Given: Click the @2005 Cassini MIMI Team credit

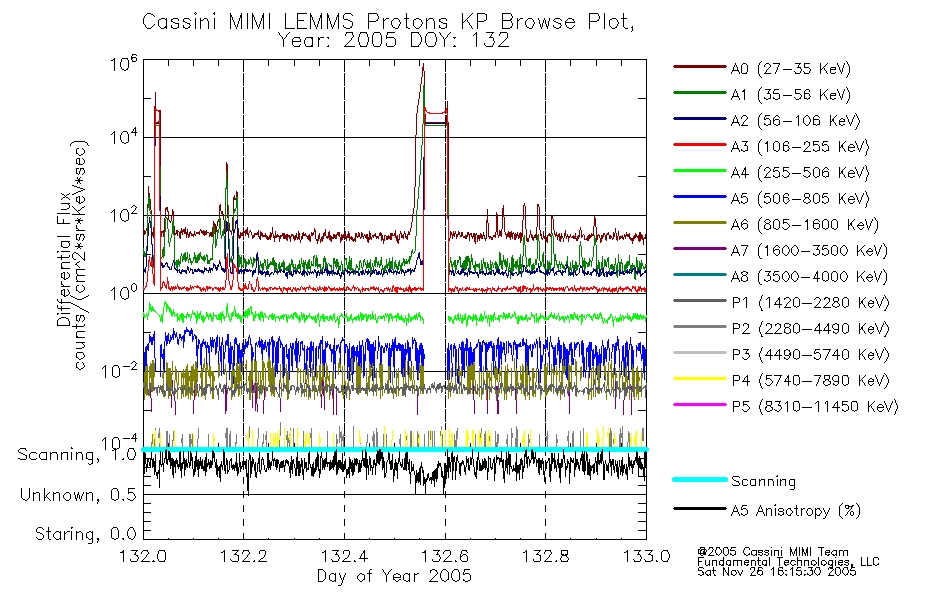Looking at the screenshot, I should (772, 552).
